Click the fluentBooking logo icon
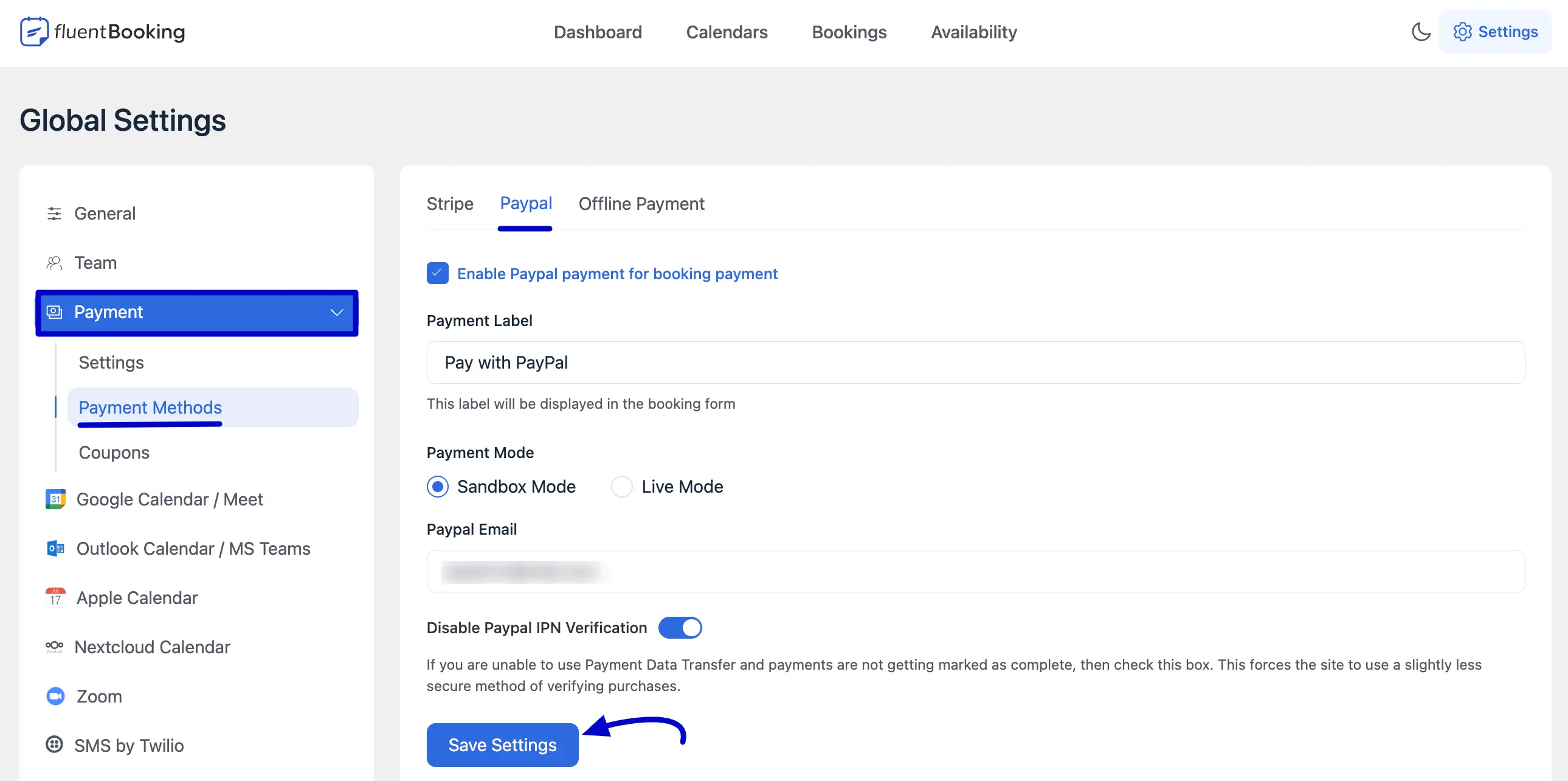This screenshot has height=781, width=1568. pos(34,32)
